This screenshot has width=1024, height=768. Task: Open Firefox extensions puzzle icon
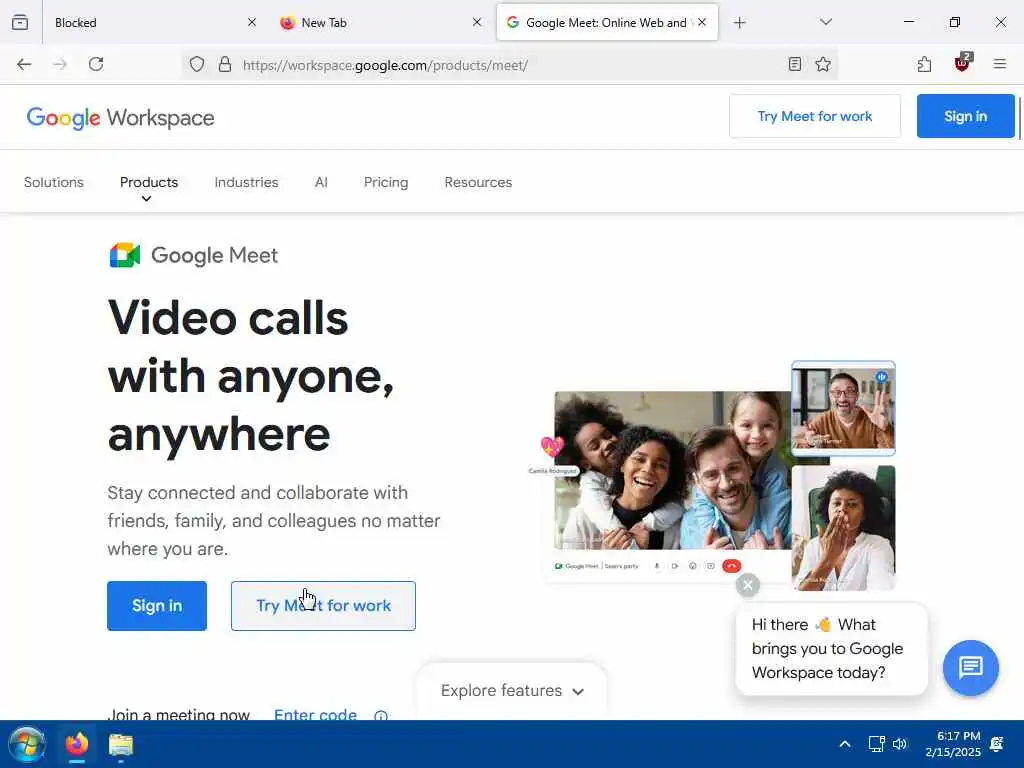pos(924,64)
